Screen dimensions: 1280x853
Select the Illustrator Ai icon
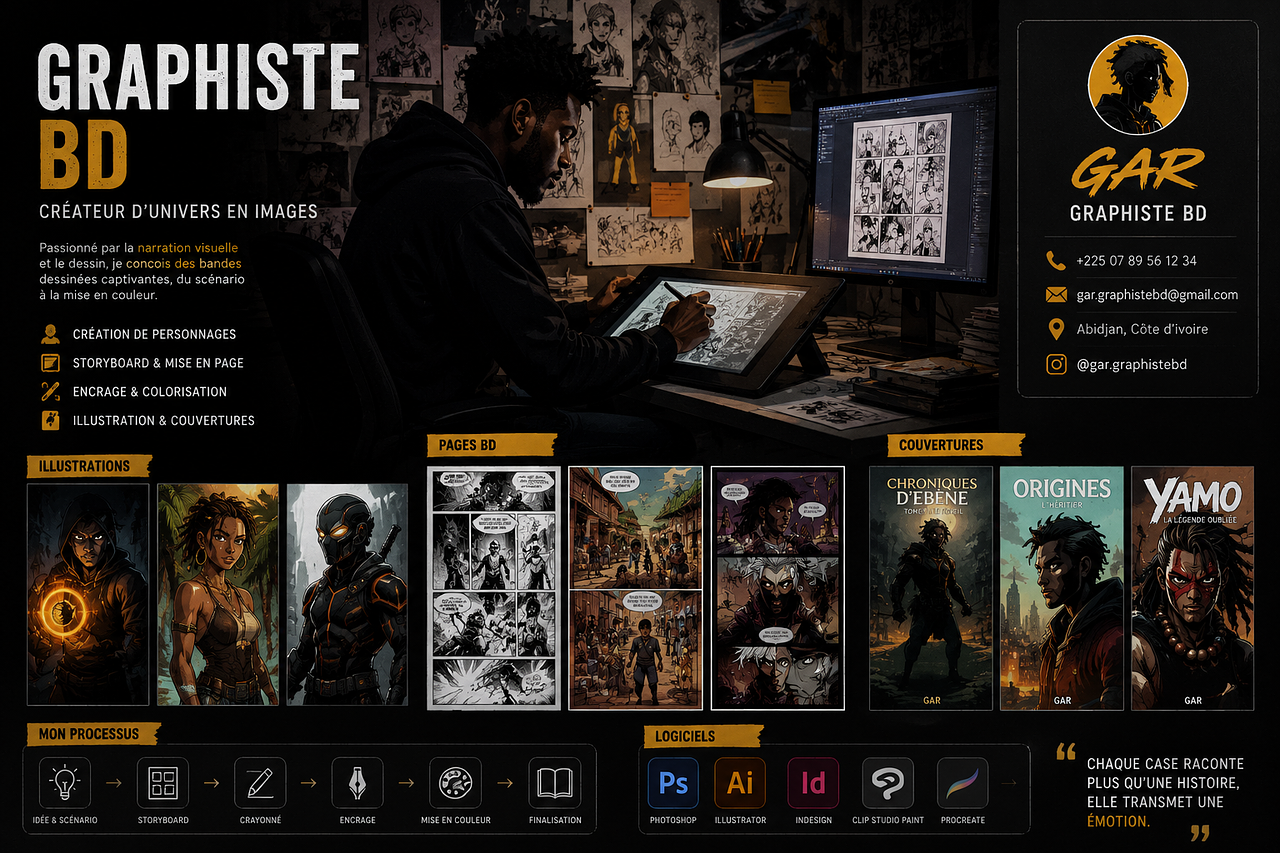pos(740,783)
